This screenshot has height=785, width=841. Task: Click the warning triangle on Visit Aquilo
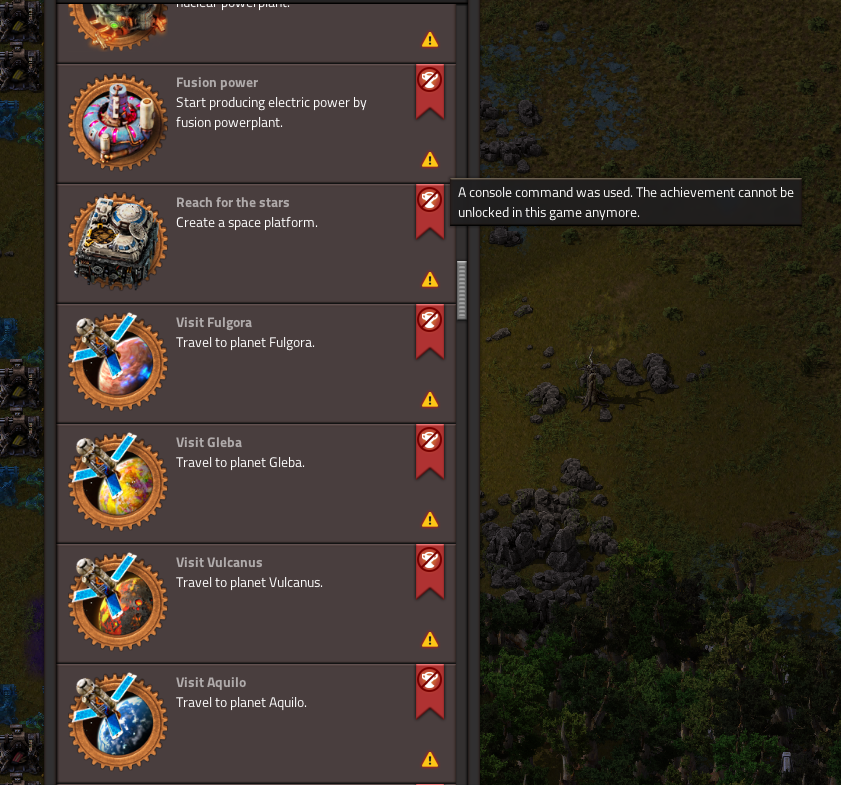tap(430, 760)
